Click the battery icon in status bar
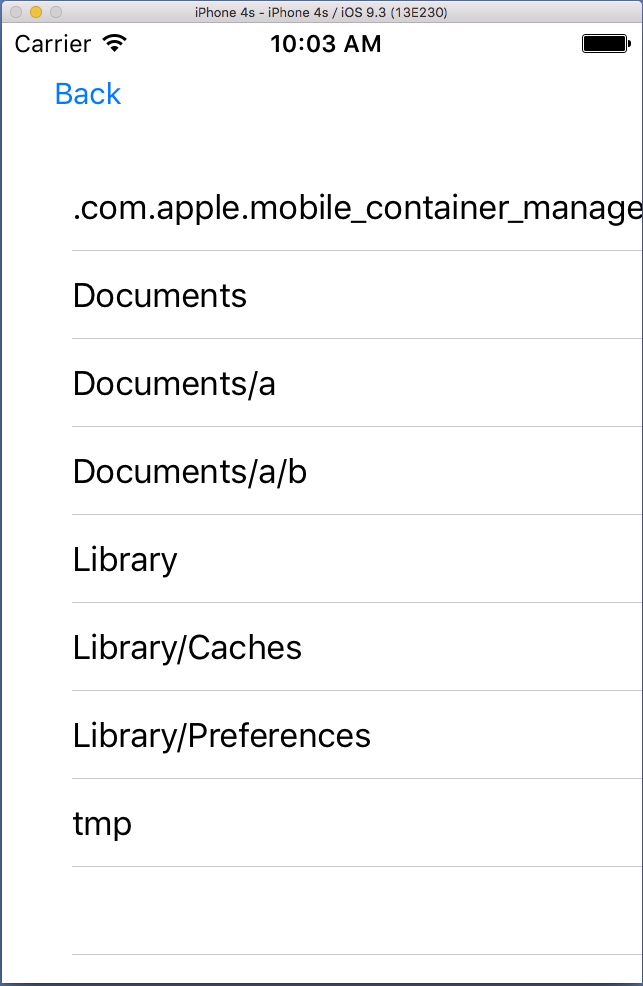Image resolution: width=643 pixels, height=986 pixels. point(603,44)
